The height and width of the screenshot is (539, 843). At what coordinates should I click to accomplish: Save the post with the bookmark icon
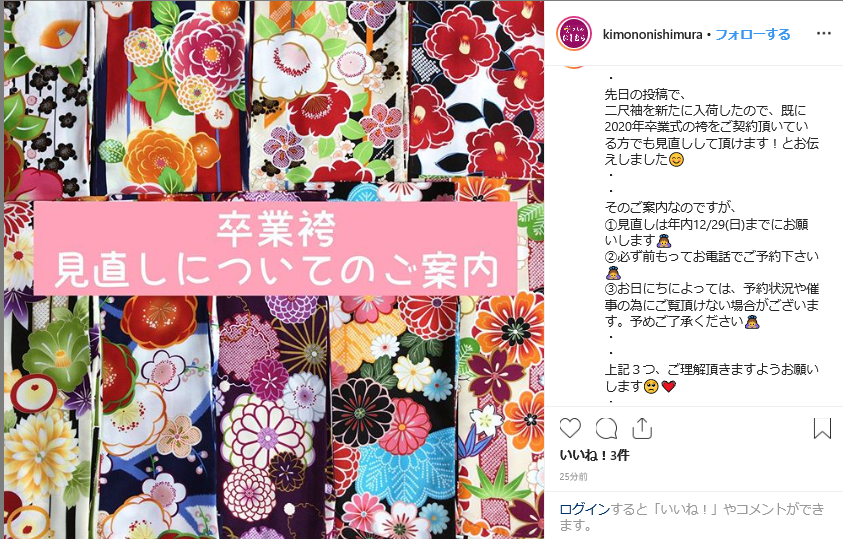tap(822, 428)
